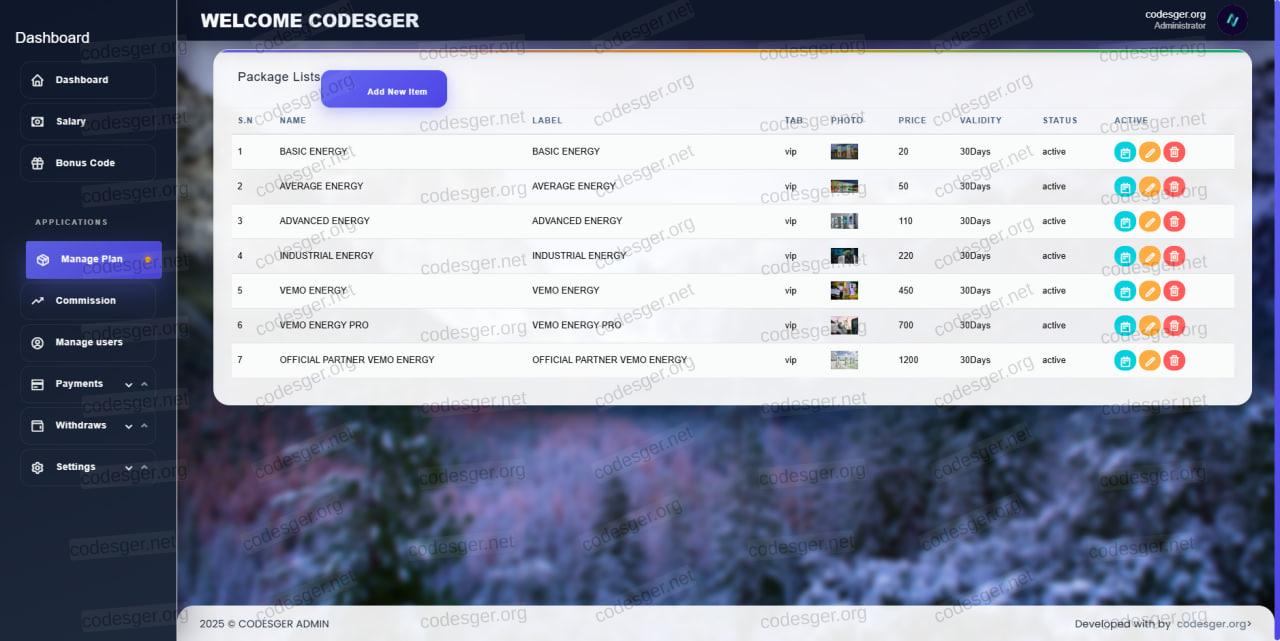
Task: Select Manage users in the sidebar
Action: click(88, 343)
